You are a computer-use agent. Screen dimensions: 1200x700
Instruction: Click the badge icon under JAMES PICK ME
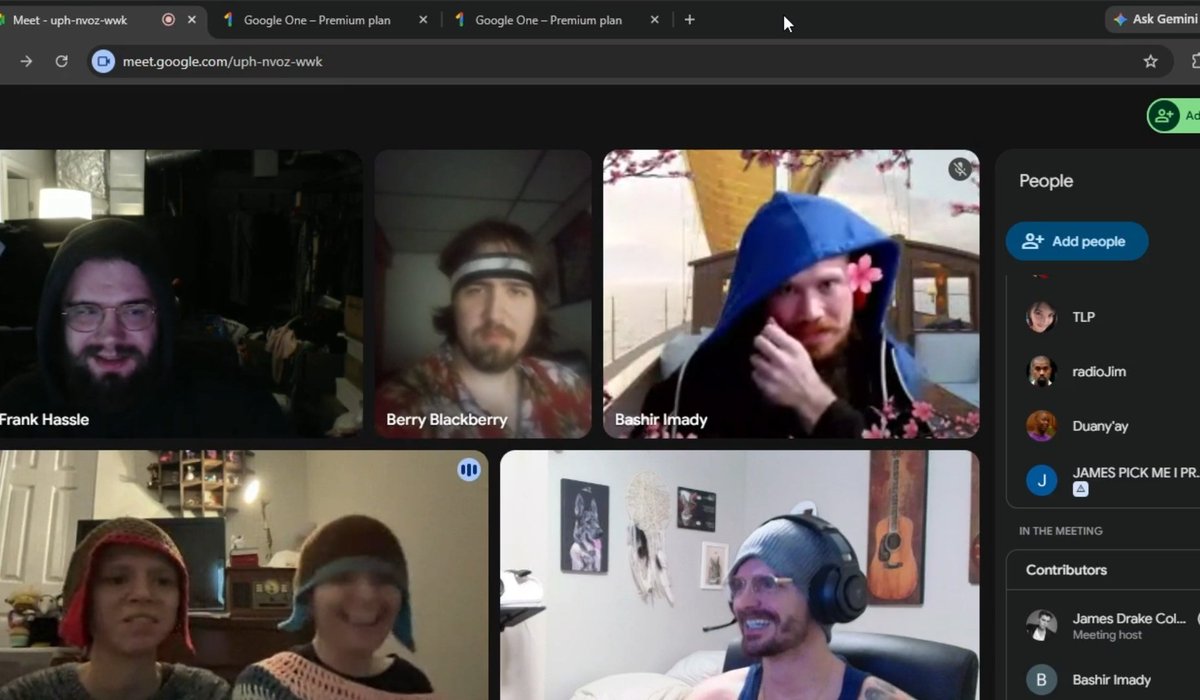point(1081,490)
